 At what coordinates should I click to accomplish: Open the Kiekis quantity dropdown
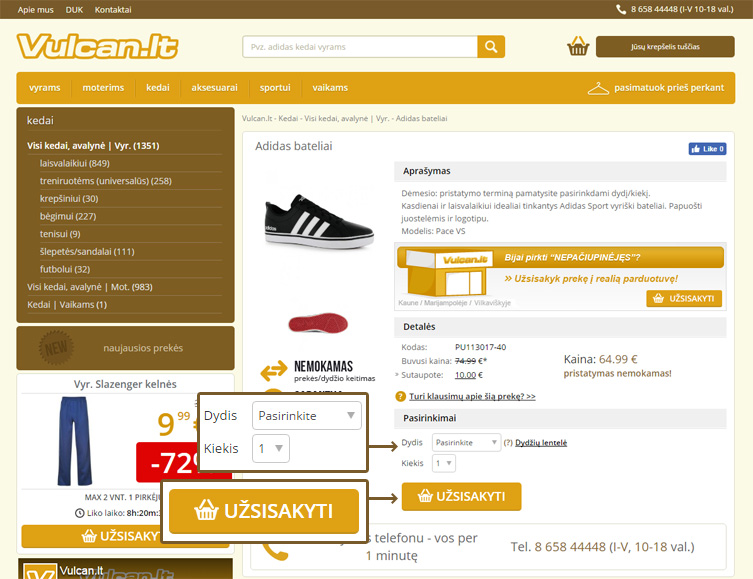444,463
